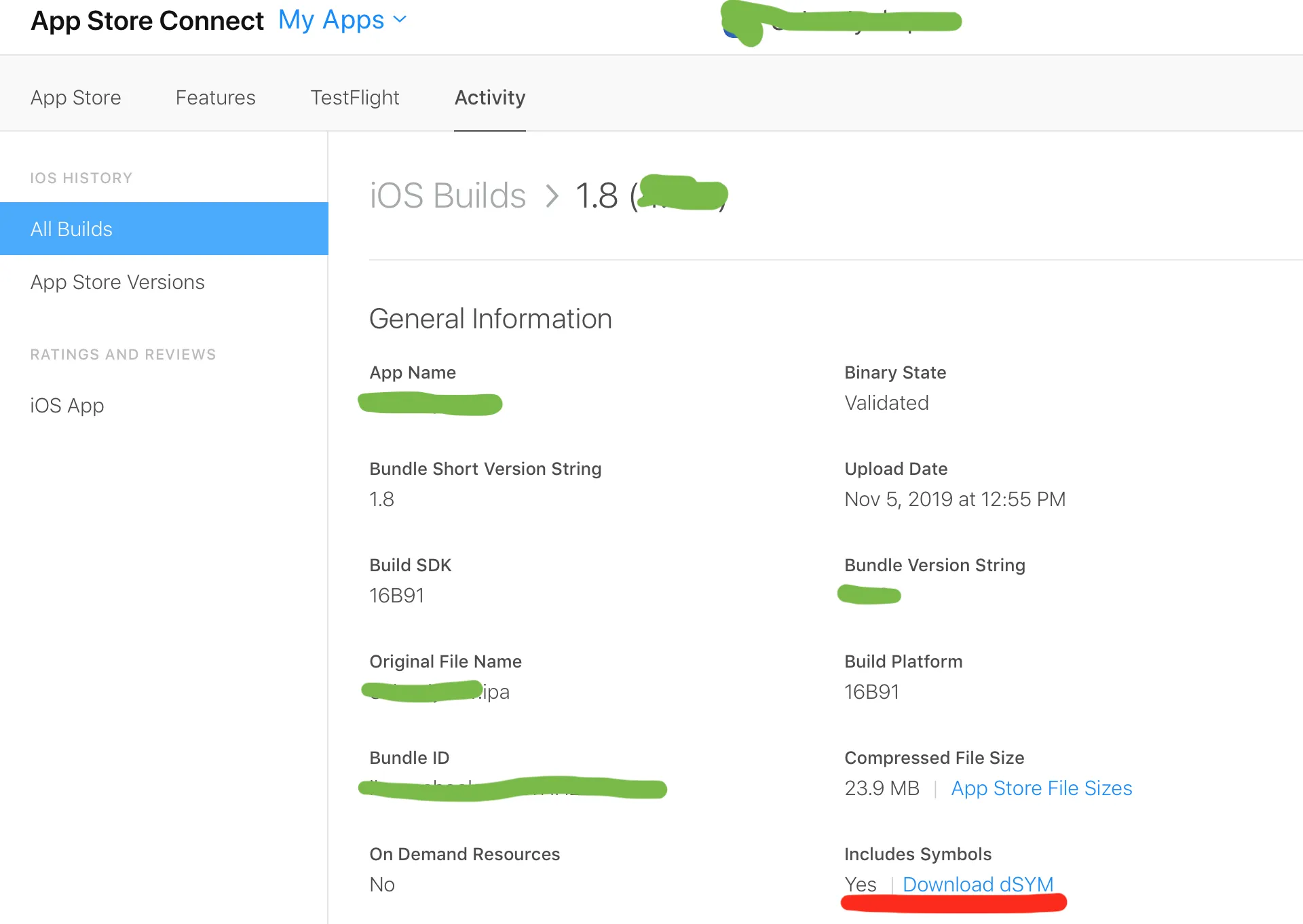Open the My Apps dropdown chevron
The height and width of the screenshot is (924, 1303).
(x=400, y=20)
